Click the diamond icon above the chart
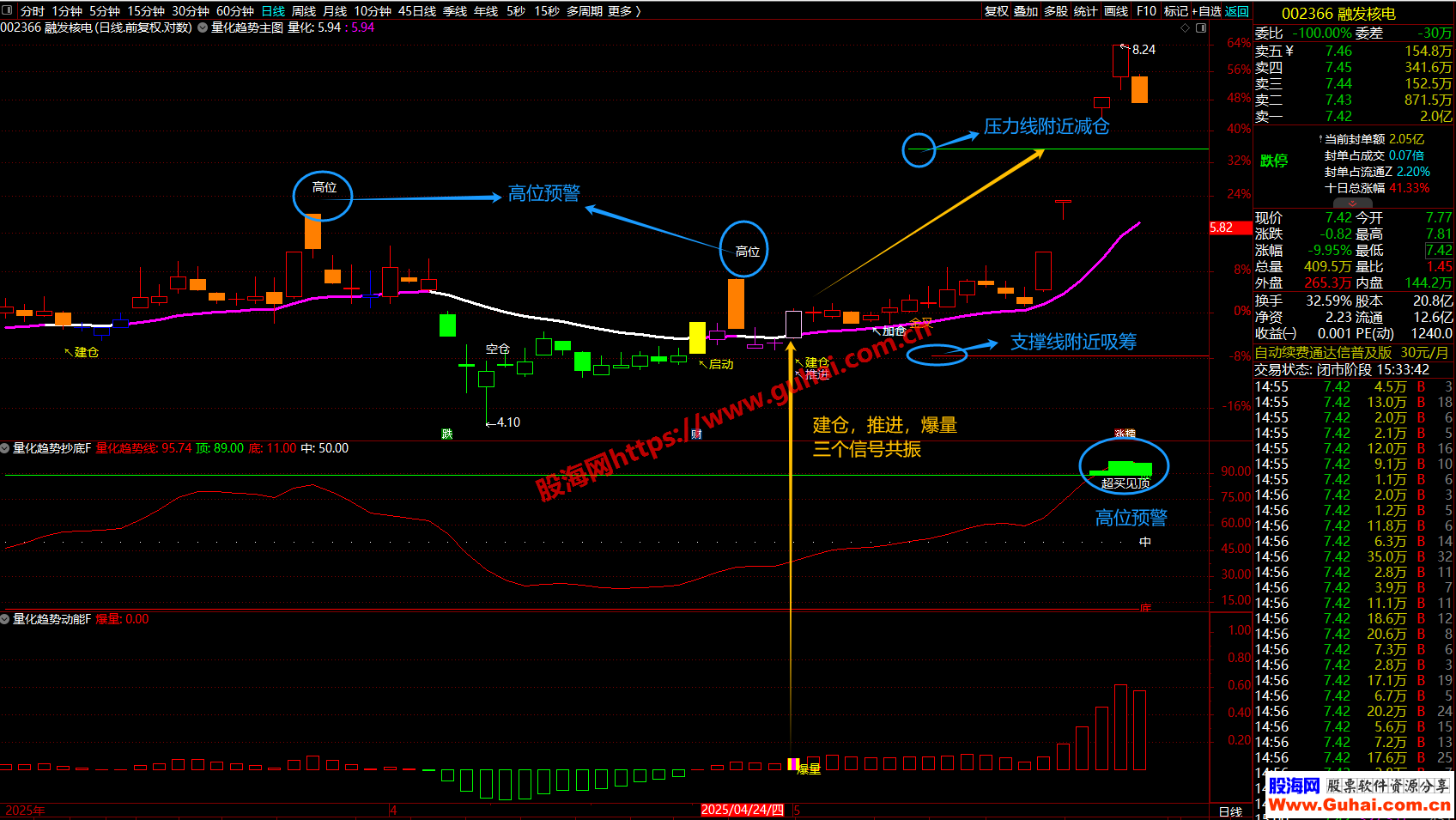The width and height of the screenshot is (1456, 820). 1186,28
